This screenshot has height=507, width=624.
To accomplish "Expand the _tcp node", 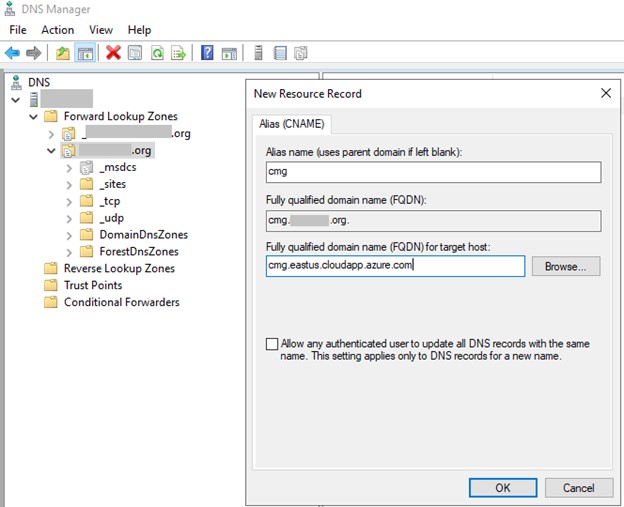I will [x=69, y=202].
